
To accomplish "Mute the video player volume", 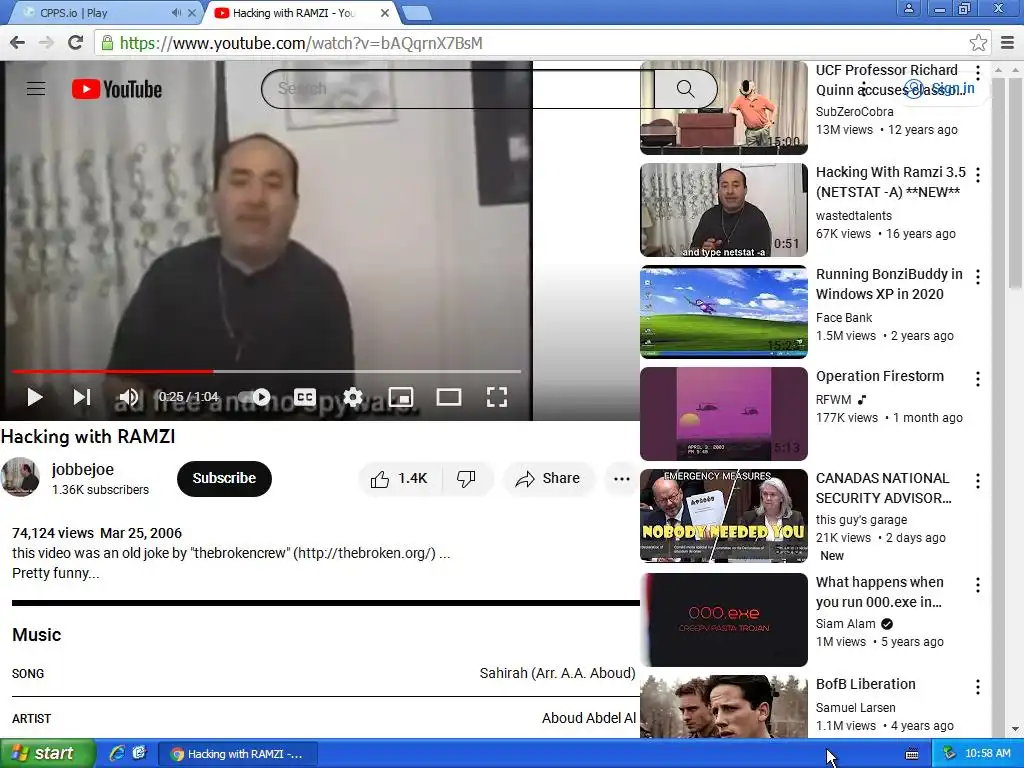I will click(x=129, y=397).
